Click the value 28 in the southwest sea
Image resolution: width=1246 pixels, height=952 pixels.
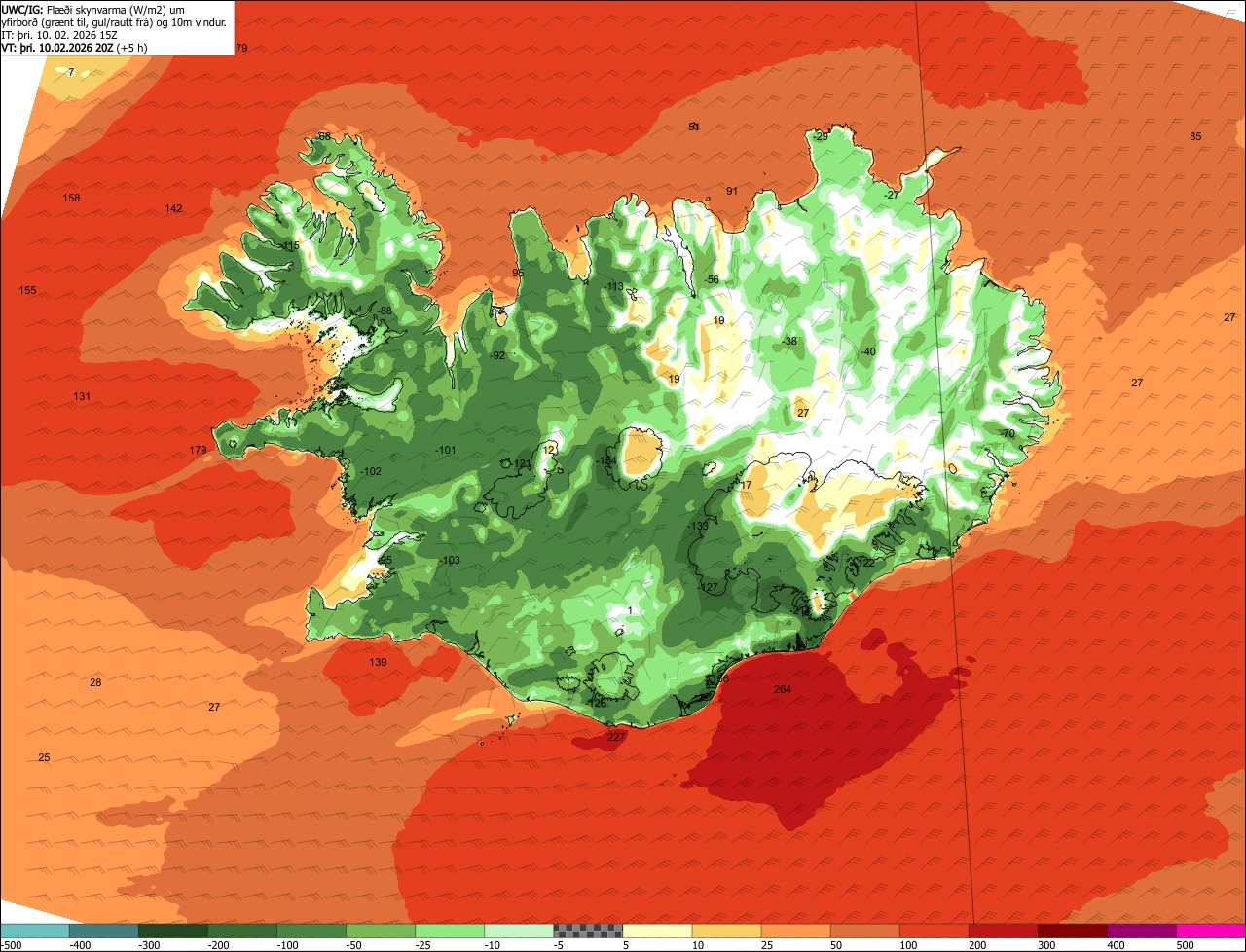click(x=95, y=682)
